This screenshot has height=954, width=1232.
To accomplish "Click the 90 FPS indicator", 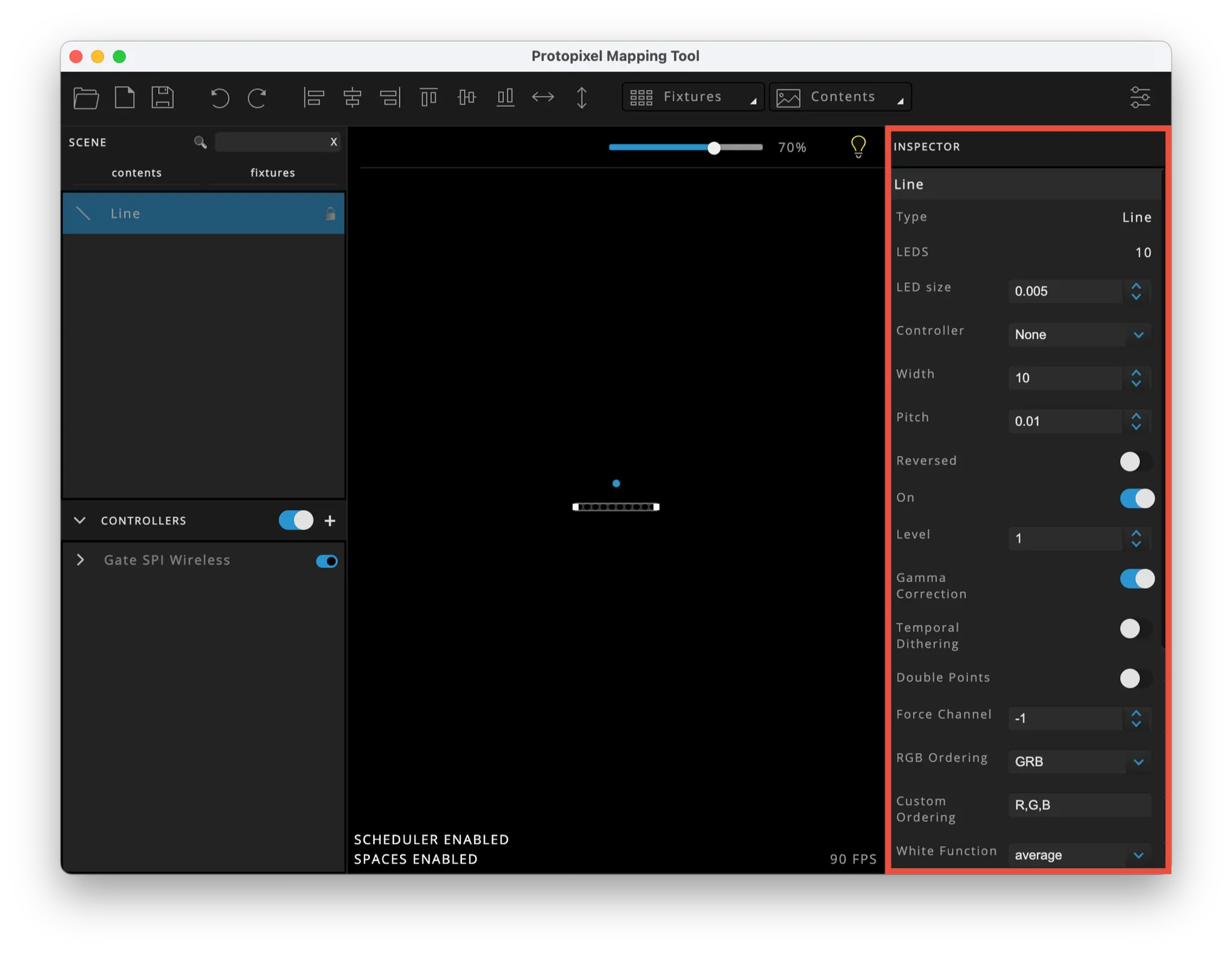I will [853, 859].
